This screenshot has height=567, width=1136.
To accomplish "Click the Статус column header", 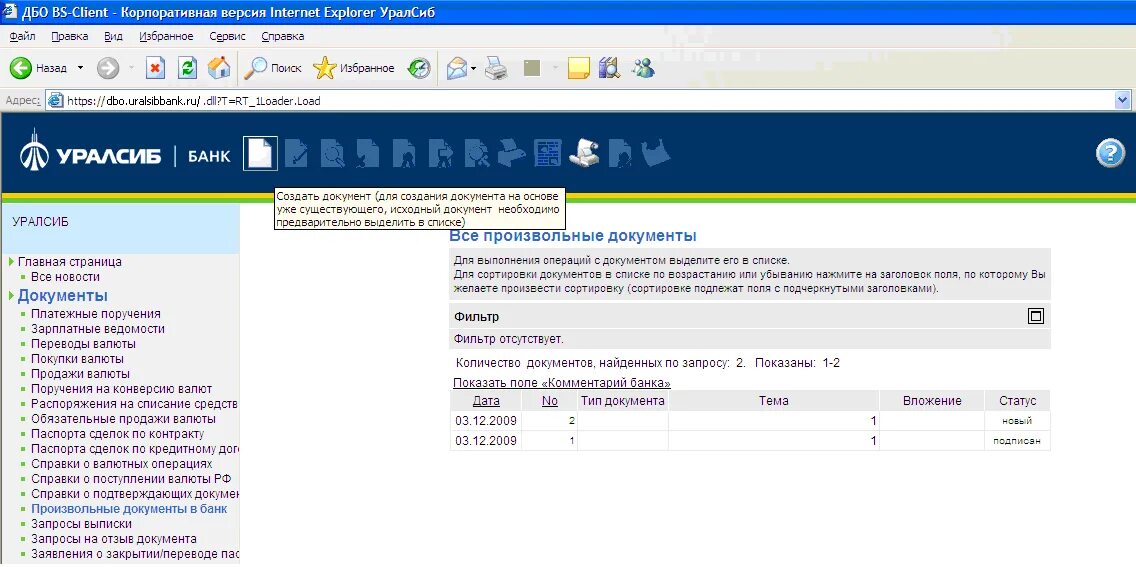I will 1017,400.
